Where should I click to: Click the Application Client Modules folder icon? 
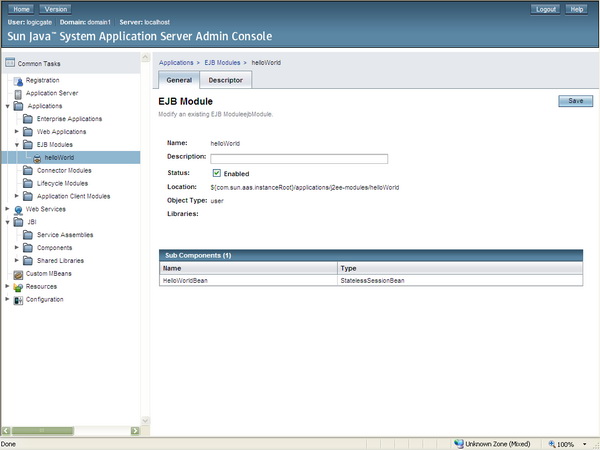pos(28,196)
